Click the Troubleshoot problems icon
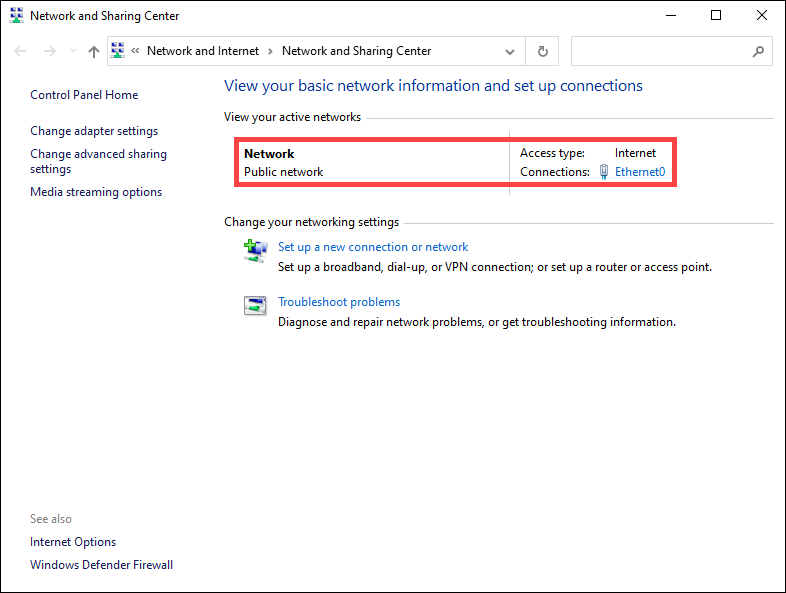The height and width of the screenshot is (593, 786). pos(255,306)
